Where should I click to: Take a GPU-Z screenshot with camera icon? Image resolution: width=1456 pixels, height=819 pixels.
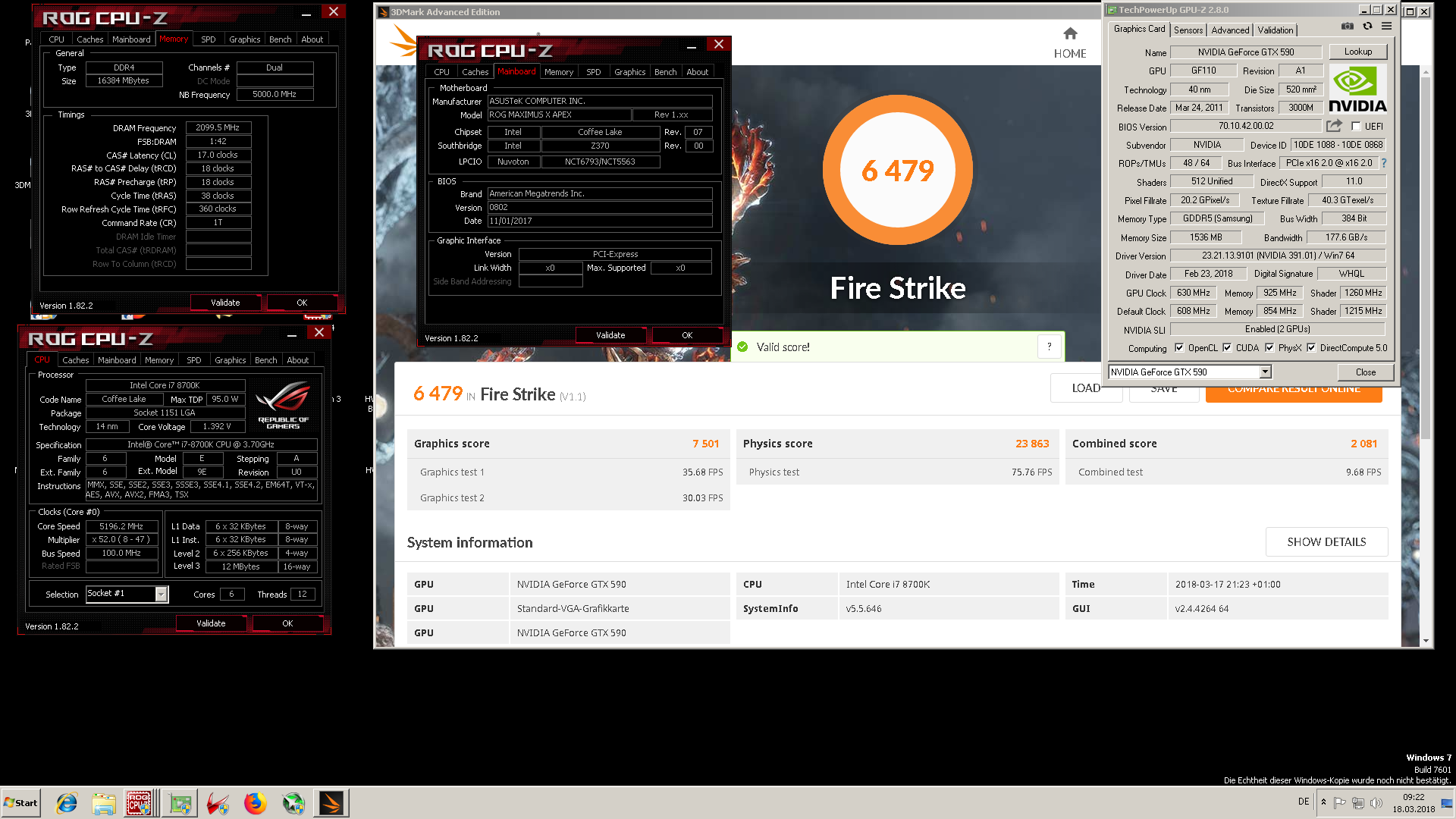1347,27
